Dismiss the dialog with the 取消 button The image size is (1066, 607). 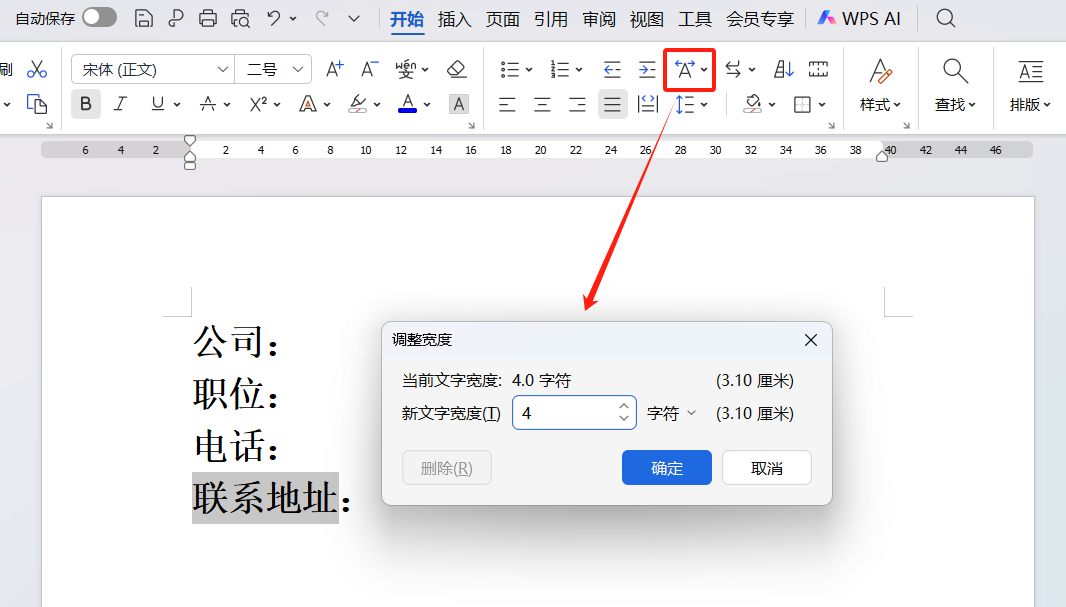766,467
